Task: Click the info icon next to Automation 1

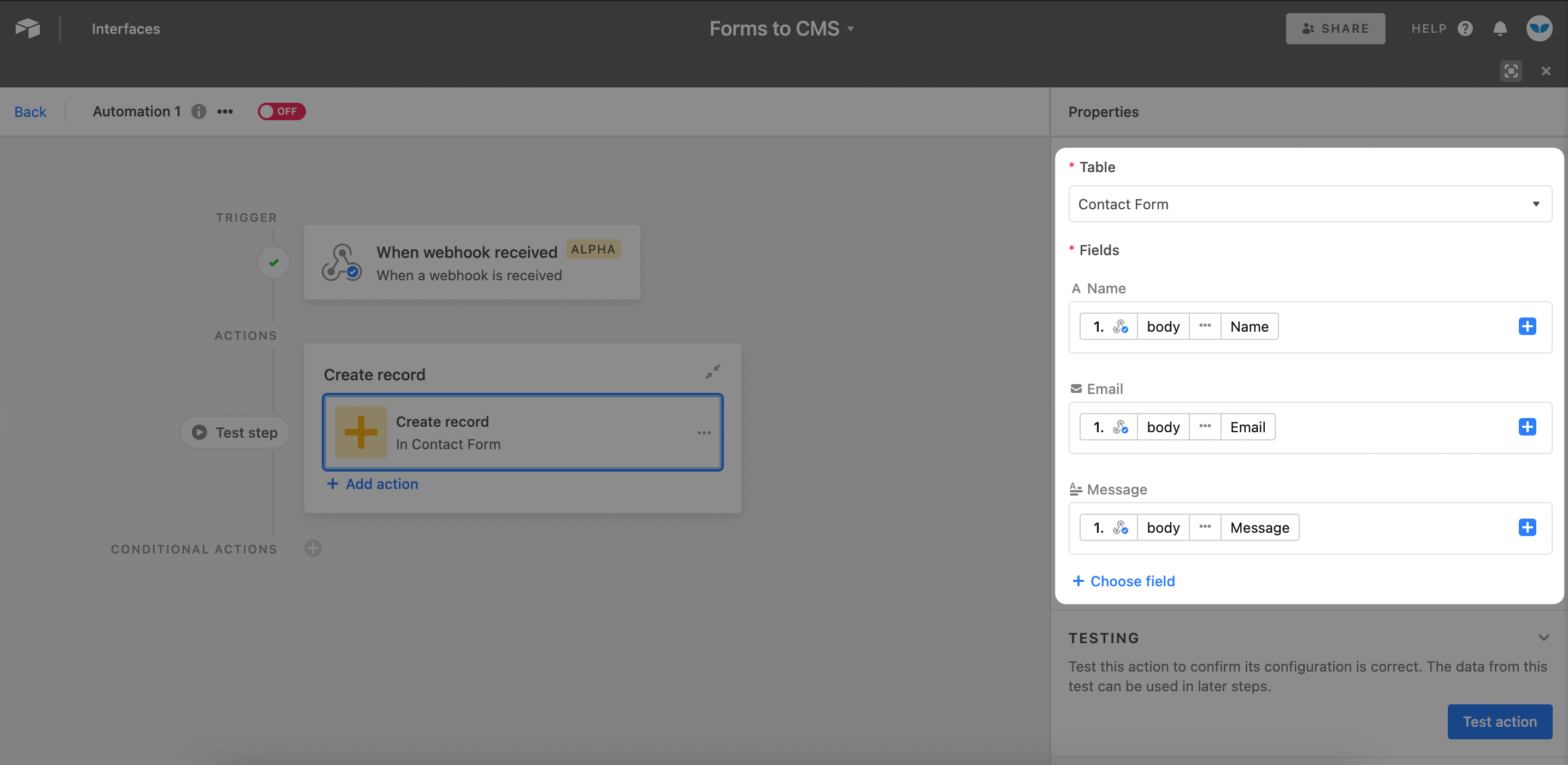Action: 198,111
